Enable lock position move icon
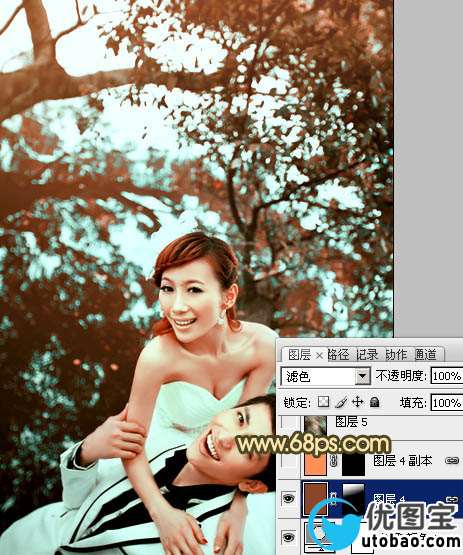 pyautogui.click(x=358, y=402)
